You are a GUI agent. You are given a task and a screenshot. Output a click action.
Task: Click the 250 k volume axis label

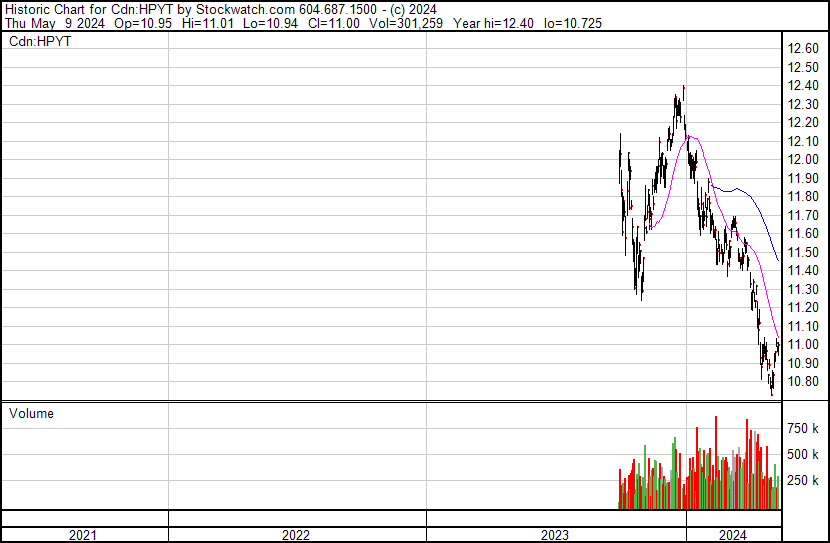[803, 480]
